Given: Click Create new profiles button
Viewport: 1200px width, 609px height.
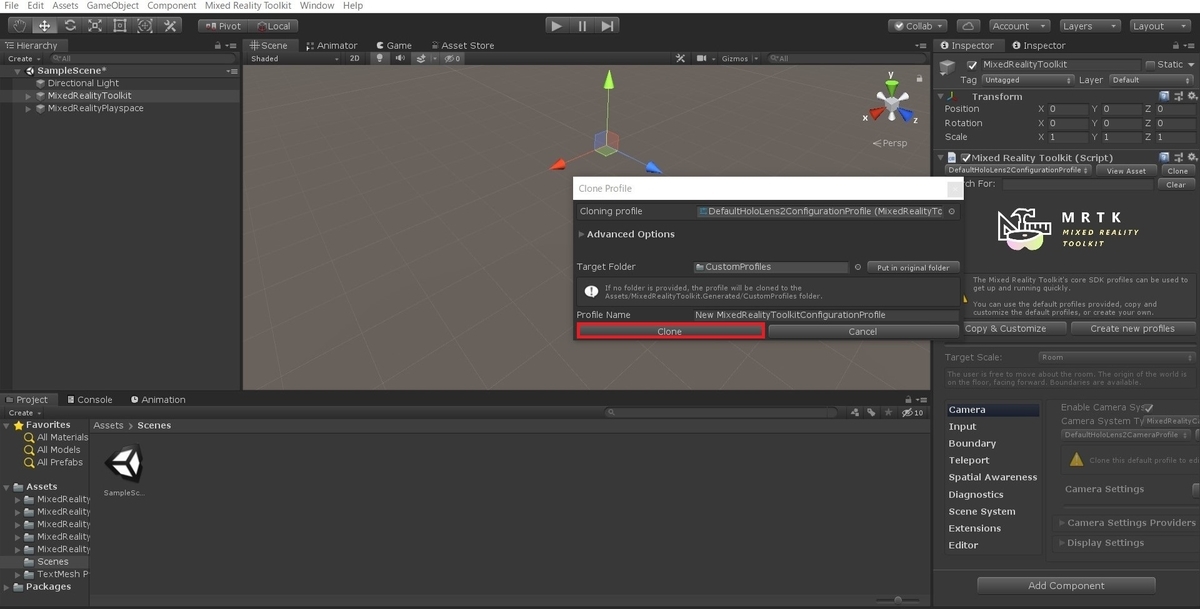Looking at the screenshot, I should point(1133,328).
